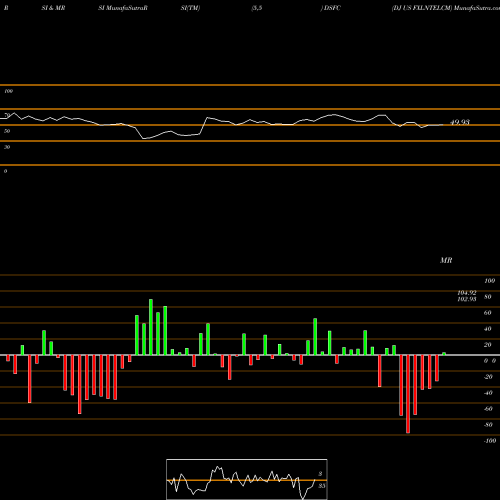The height and width of the screenshot is (500, 500).
Task: Click the RSI axis label 30
Action: point(7,147)
